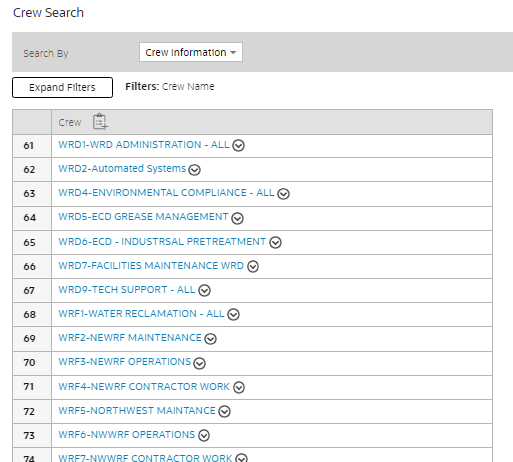Viewport: 513px width, 462px height.
Task: Open WRF5-NORTHWEST MAINTANCE crew link
Action: [x=137, y=411]
